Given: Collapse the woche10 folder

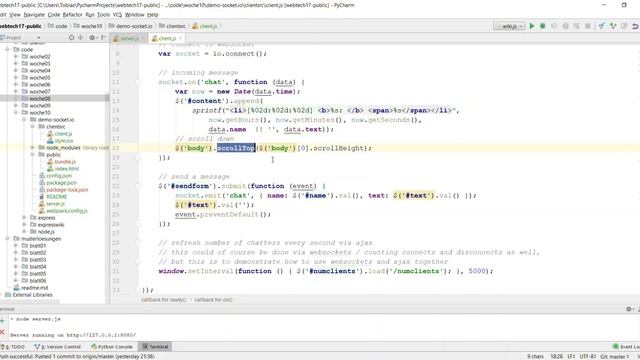Looking at the screenshot, I should coord(16,113).
